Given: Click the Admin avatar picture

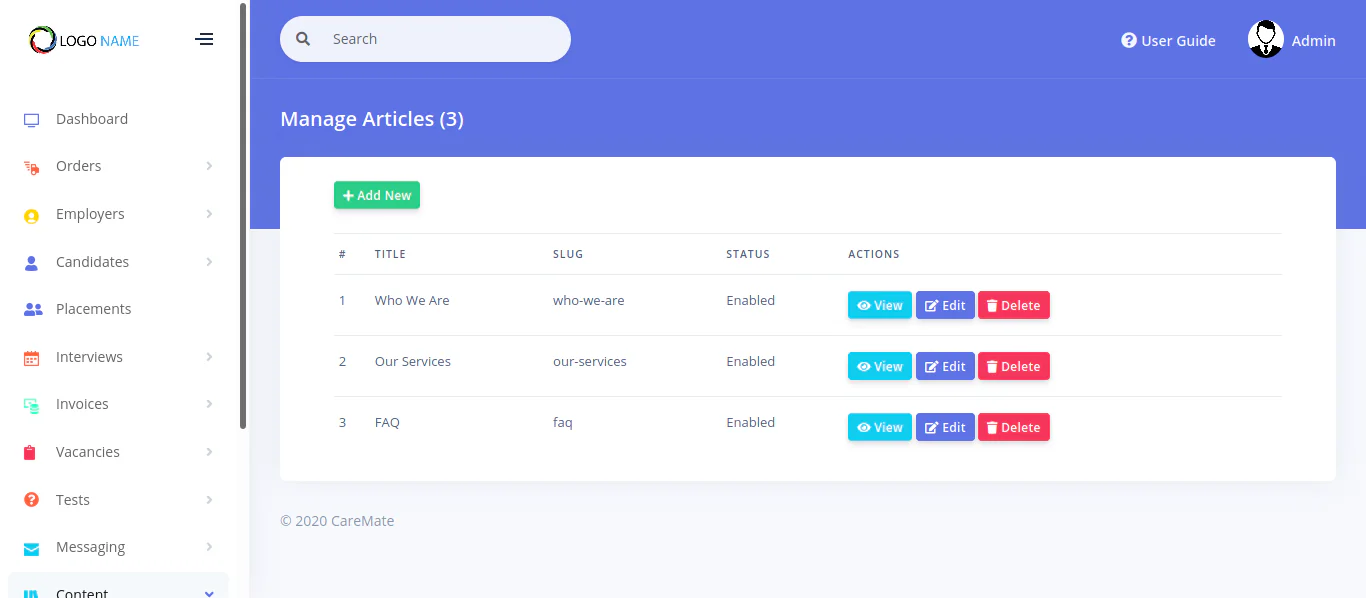Looking at the screenshot, I should point(1265,39).
